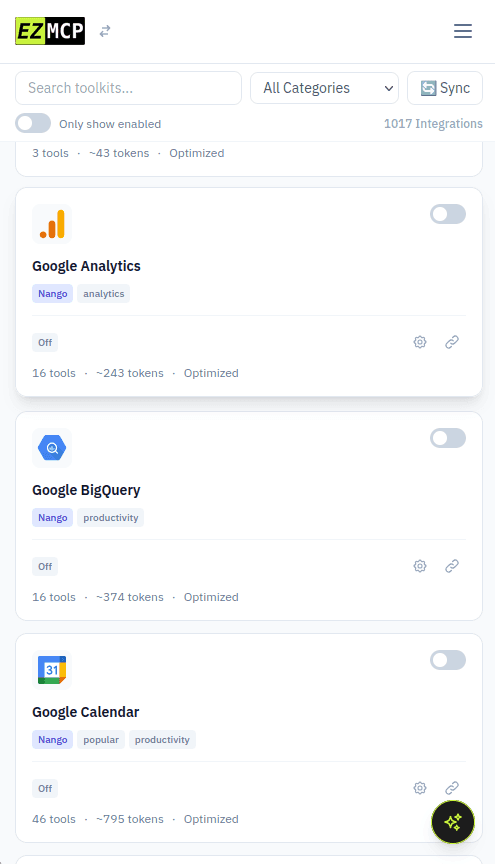This screenshot has width=495, height=864.
Task: Click the popular tag on Google Calendar
Action: coord(101,739)
